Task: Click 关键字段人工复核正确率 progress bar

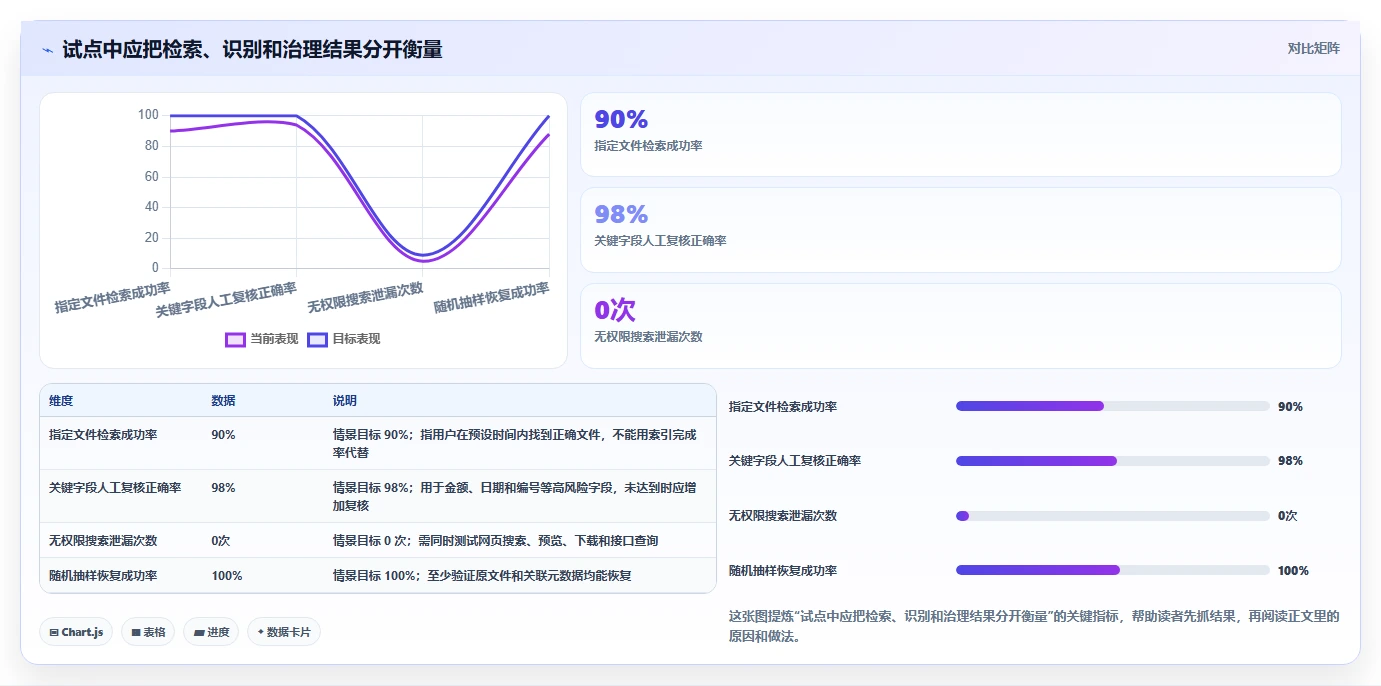Action: coord(1112,461)
